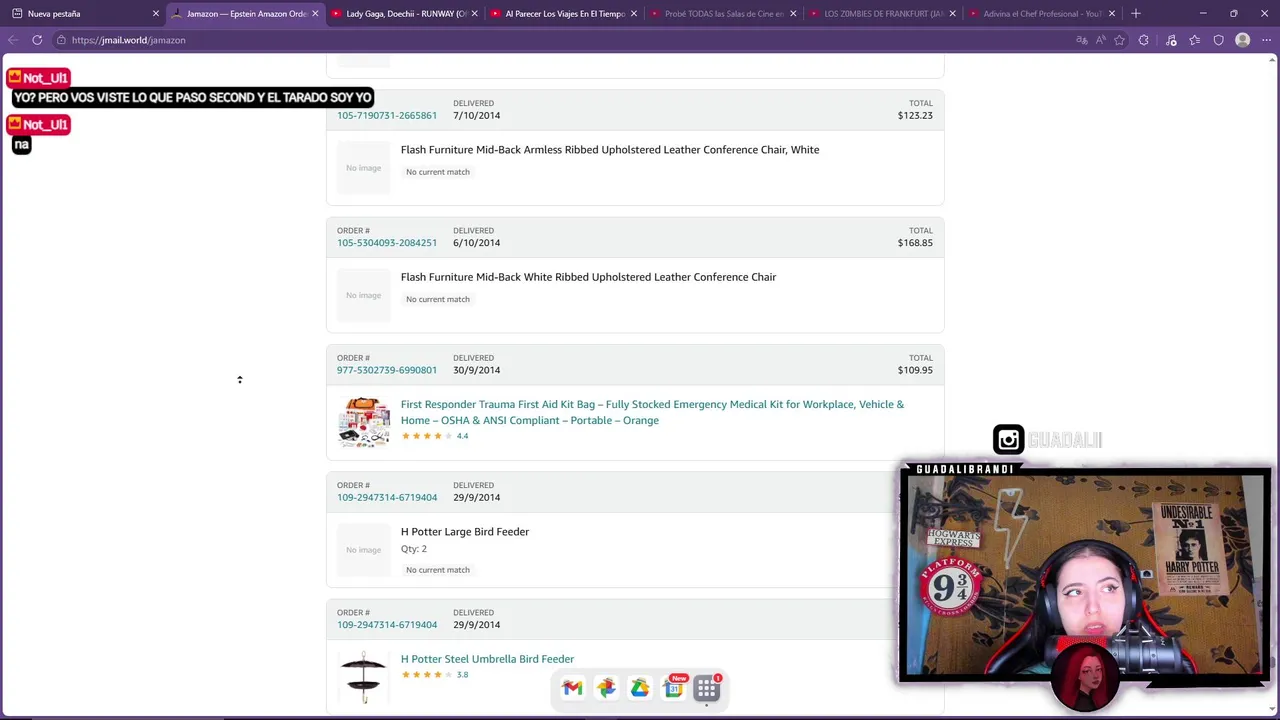Open order number 105-7190731-2665861
1280x720 pixels.
(387, 115)
